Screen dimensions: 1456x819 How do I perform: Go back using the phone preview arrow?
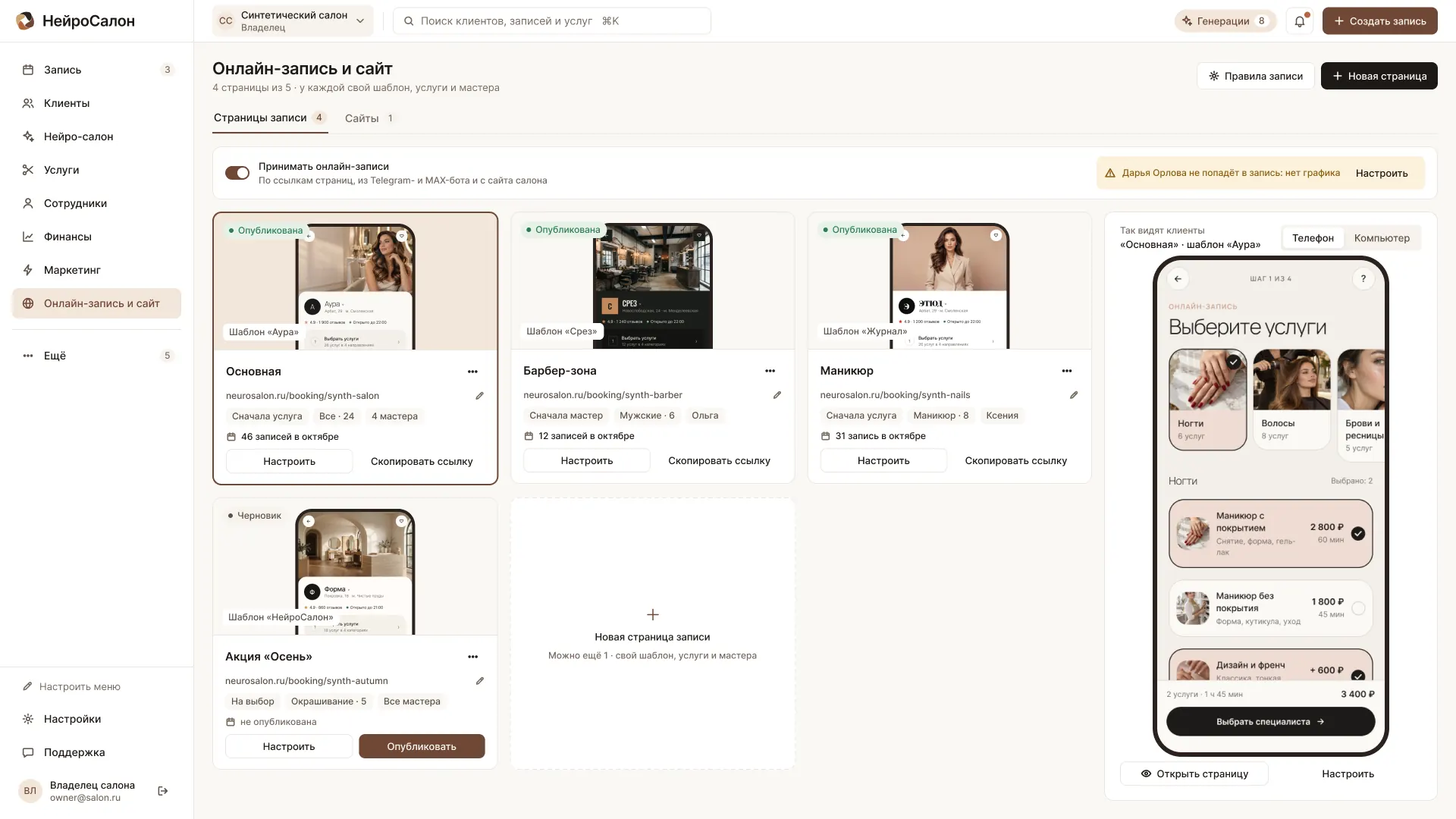pyautogui.click(x=1178, y=279)
